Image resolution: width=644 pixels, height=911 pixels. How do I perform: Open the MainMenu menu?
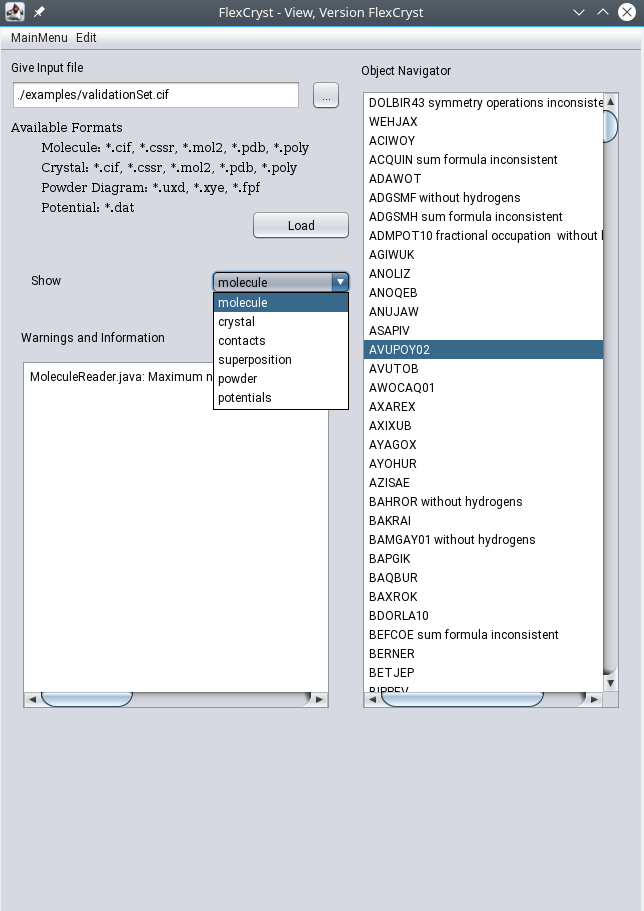point(39,38)
